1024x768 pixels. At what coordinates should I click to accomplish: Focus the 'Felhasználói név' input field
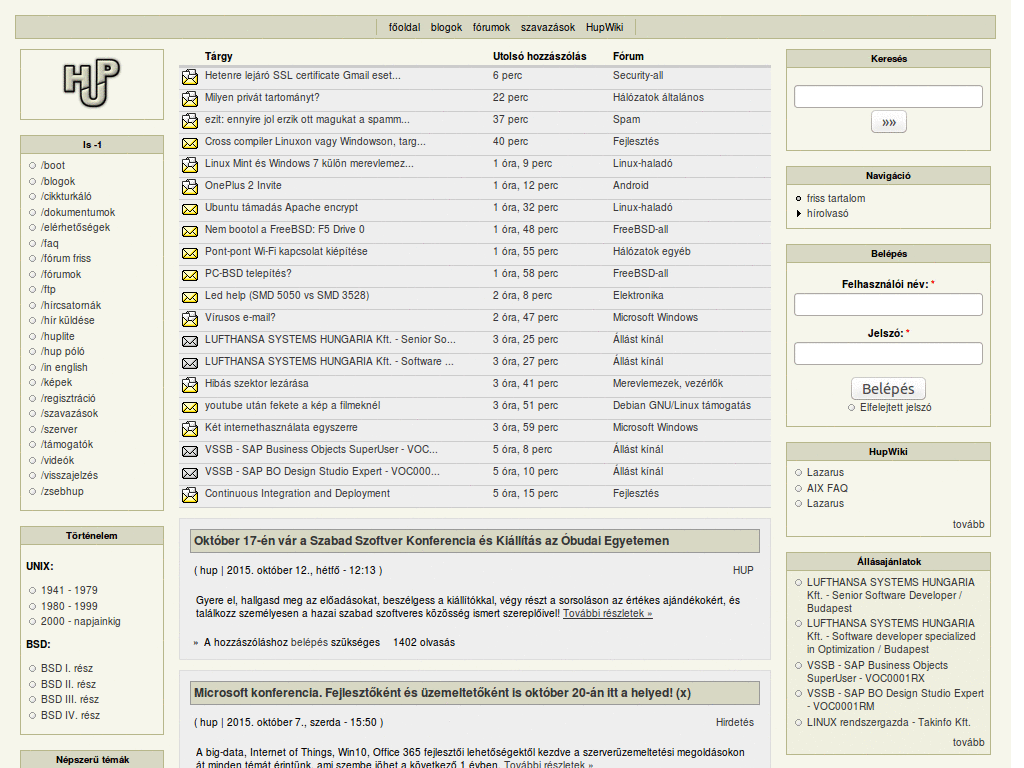pyautogui.click(x=888, y=304)
